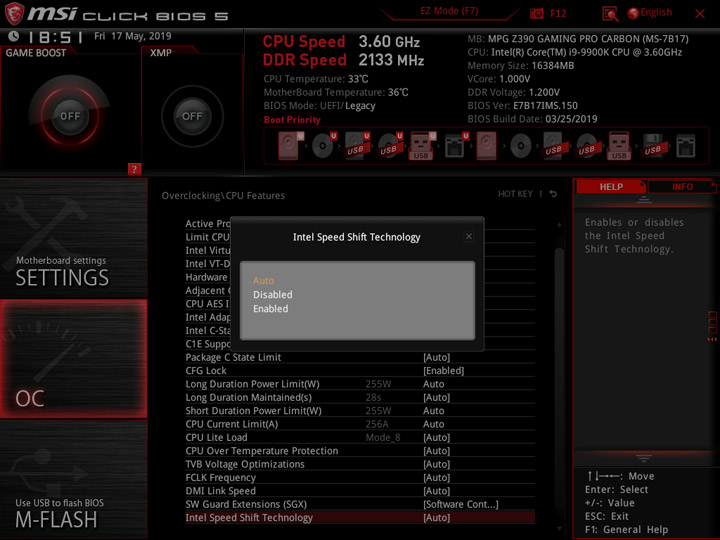
Task: Choose Enabled in the Speed Shift dialog
Action: coord(270,309)
